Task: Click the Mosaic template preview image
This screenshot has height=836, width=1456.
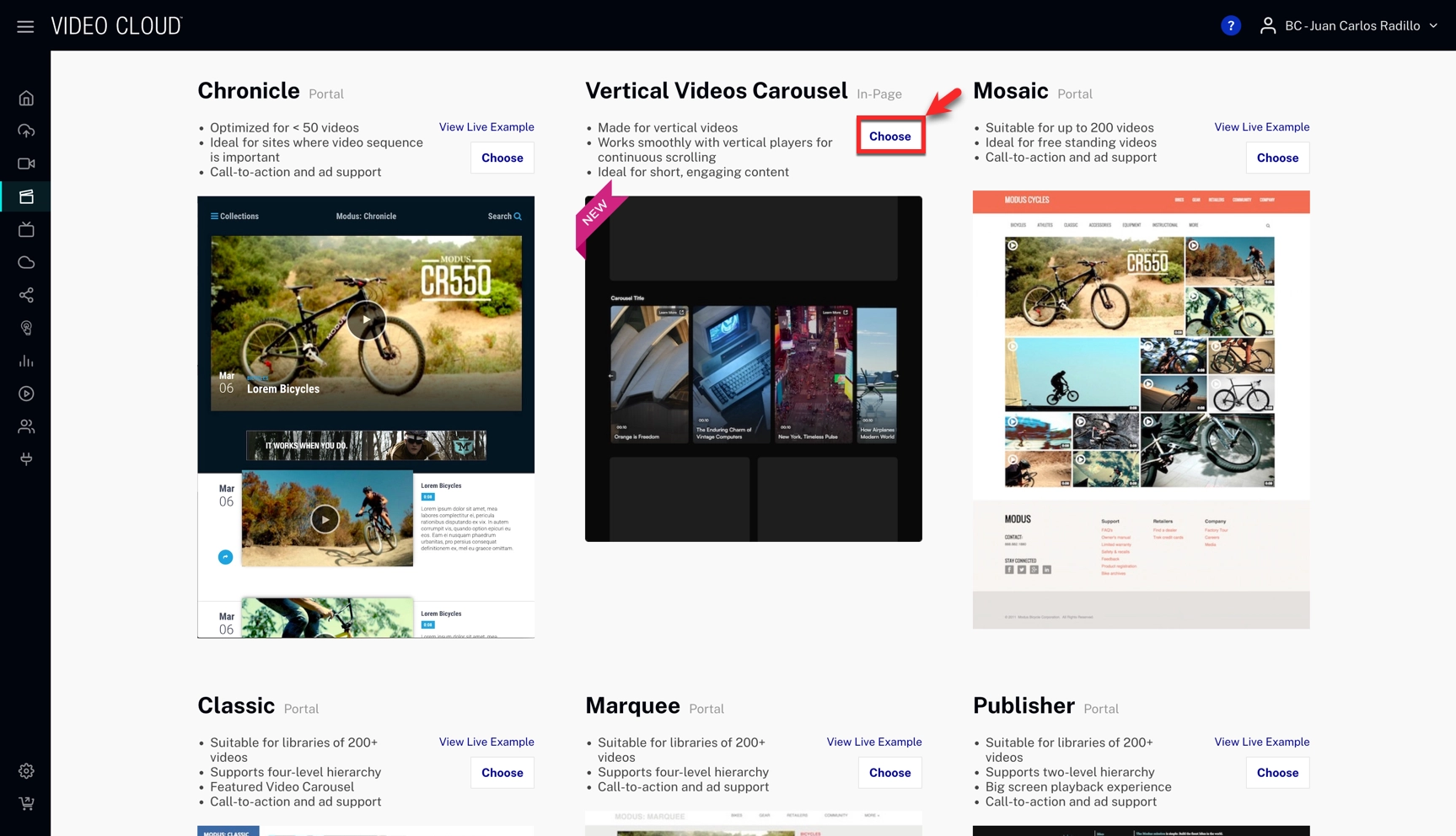Action: 1141,409
